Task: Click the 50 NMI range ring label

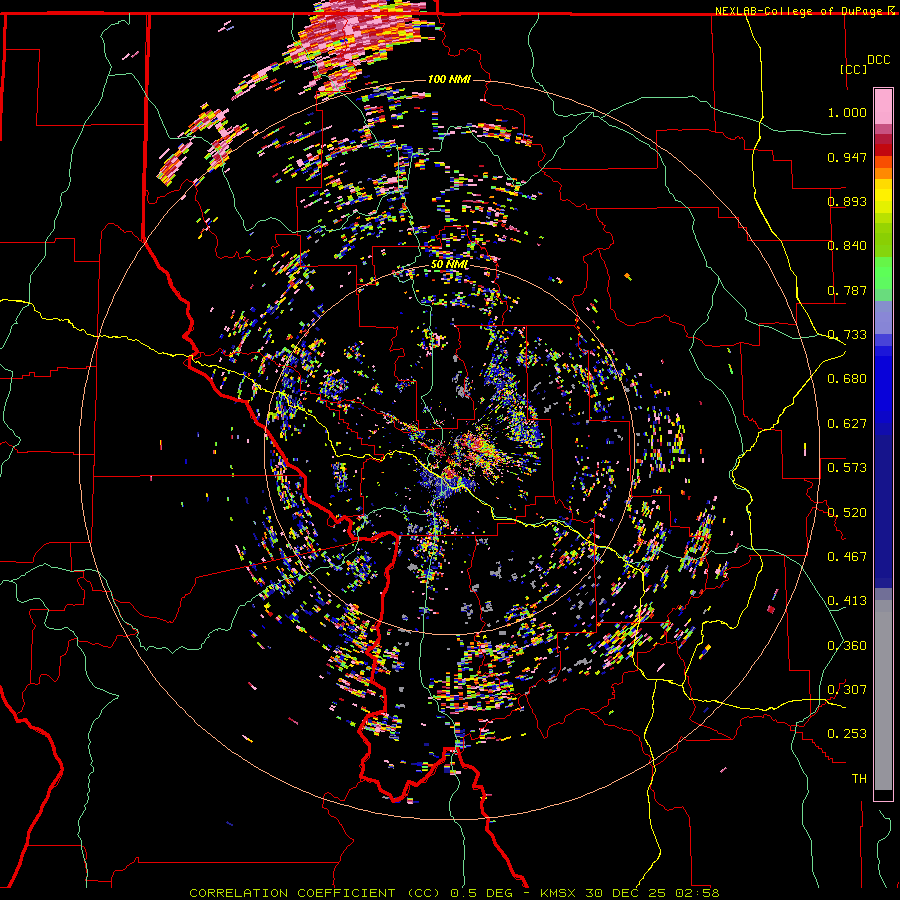Action: (449, 265)
